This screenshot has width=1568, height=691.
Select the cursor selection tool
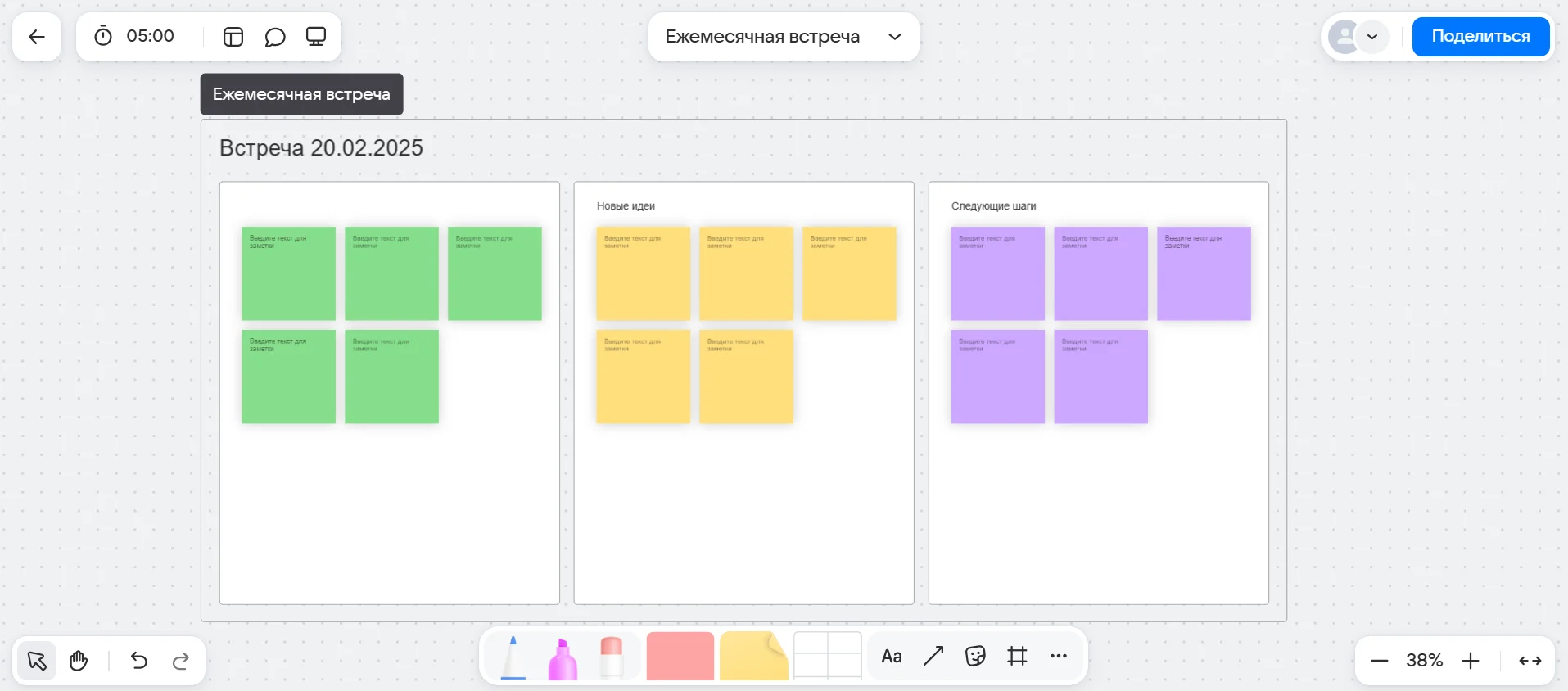click(37, 661)
